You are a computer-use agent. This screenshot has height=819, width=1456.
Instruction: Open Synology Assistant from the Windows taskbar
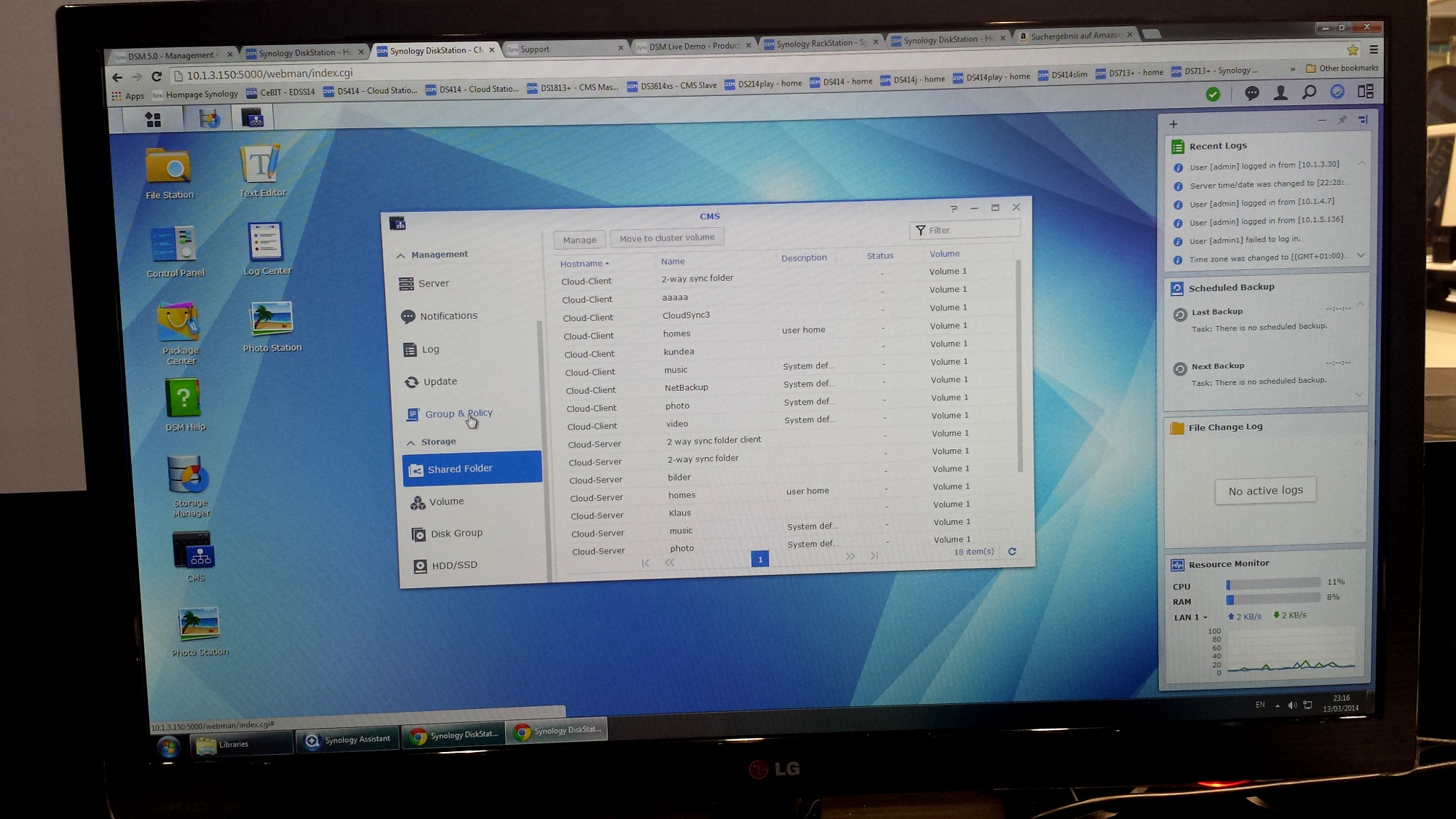349,740
